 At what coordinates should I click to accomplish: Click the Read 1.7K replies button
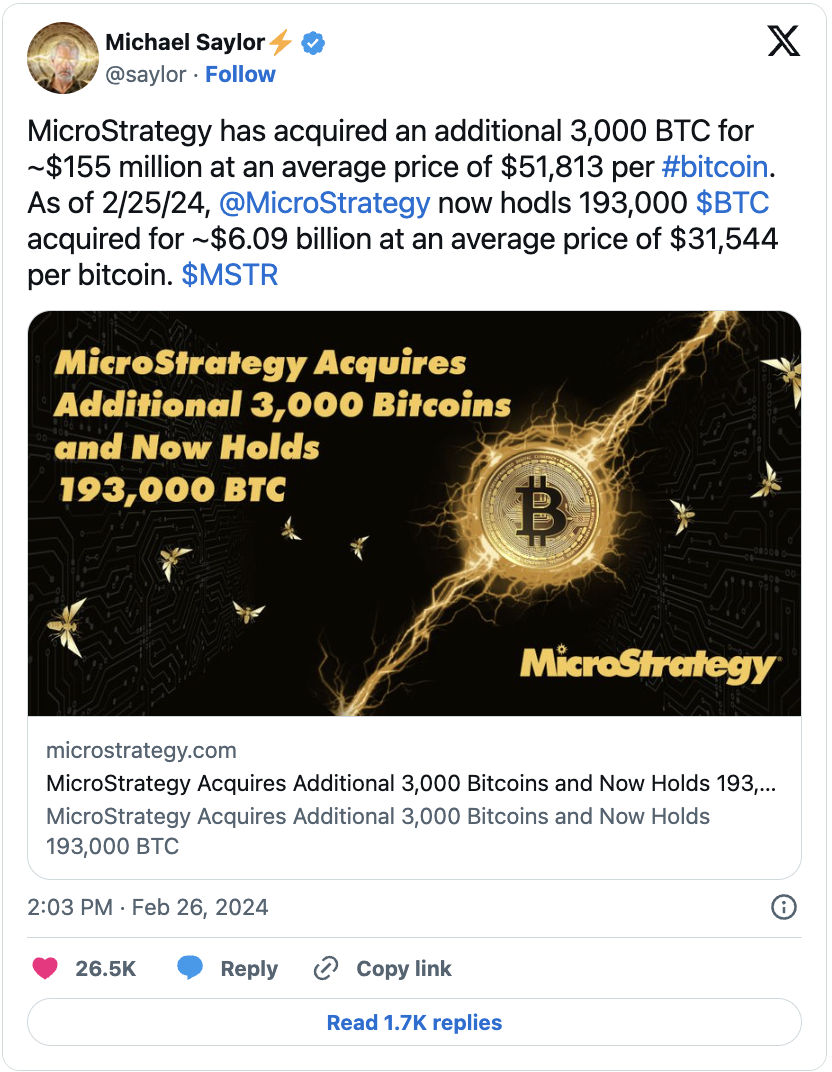[414, 1022]
